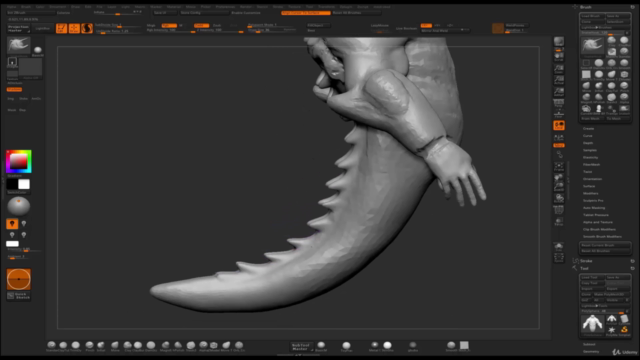Expand the Tablet Pressure section
The height and width of the screenshot is (360, 640).
(x=596, y=215)
